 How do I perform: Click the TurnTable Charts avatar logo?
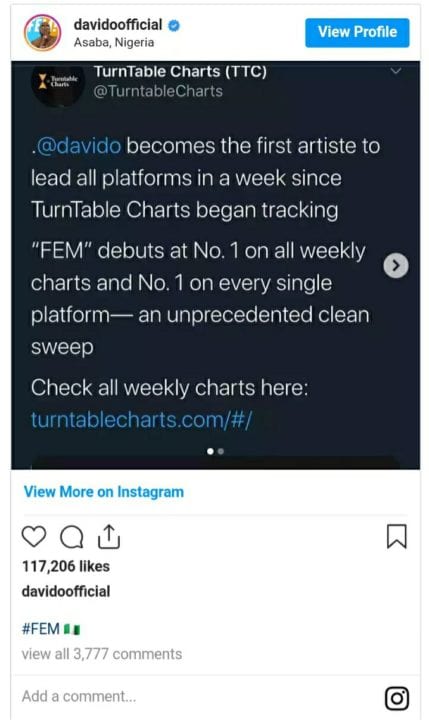point(57,84)
